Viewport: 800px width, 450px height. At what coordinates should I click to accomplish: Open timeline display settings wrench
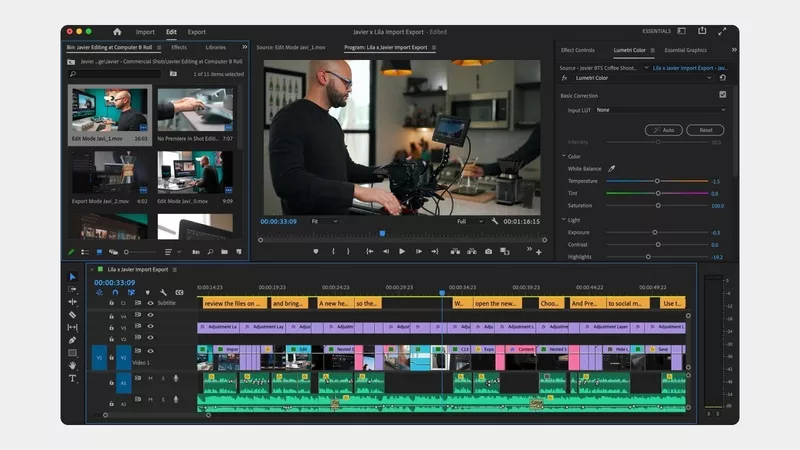coord(164,292)
